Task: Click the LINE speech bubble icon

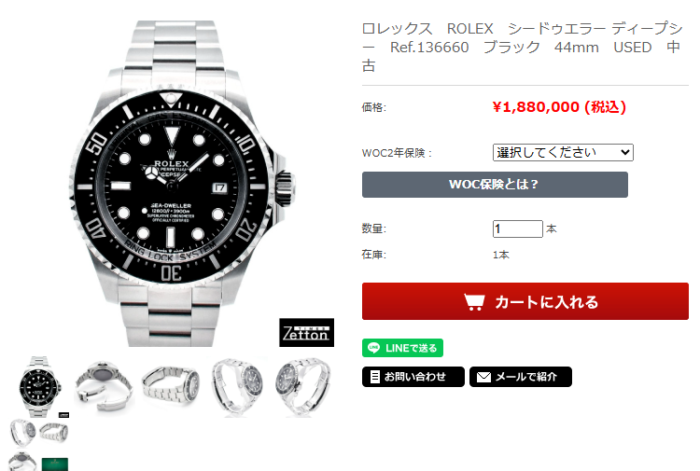Action: (374, 347)
